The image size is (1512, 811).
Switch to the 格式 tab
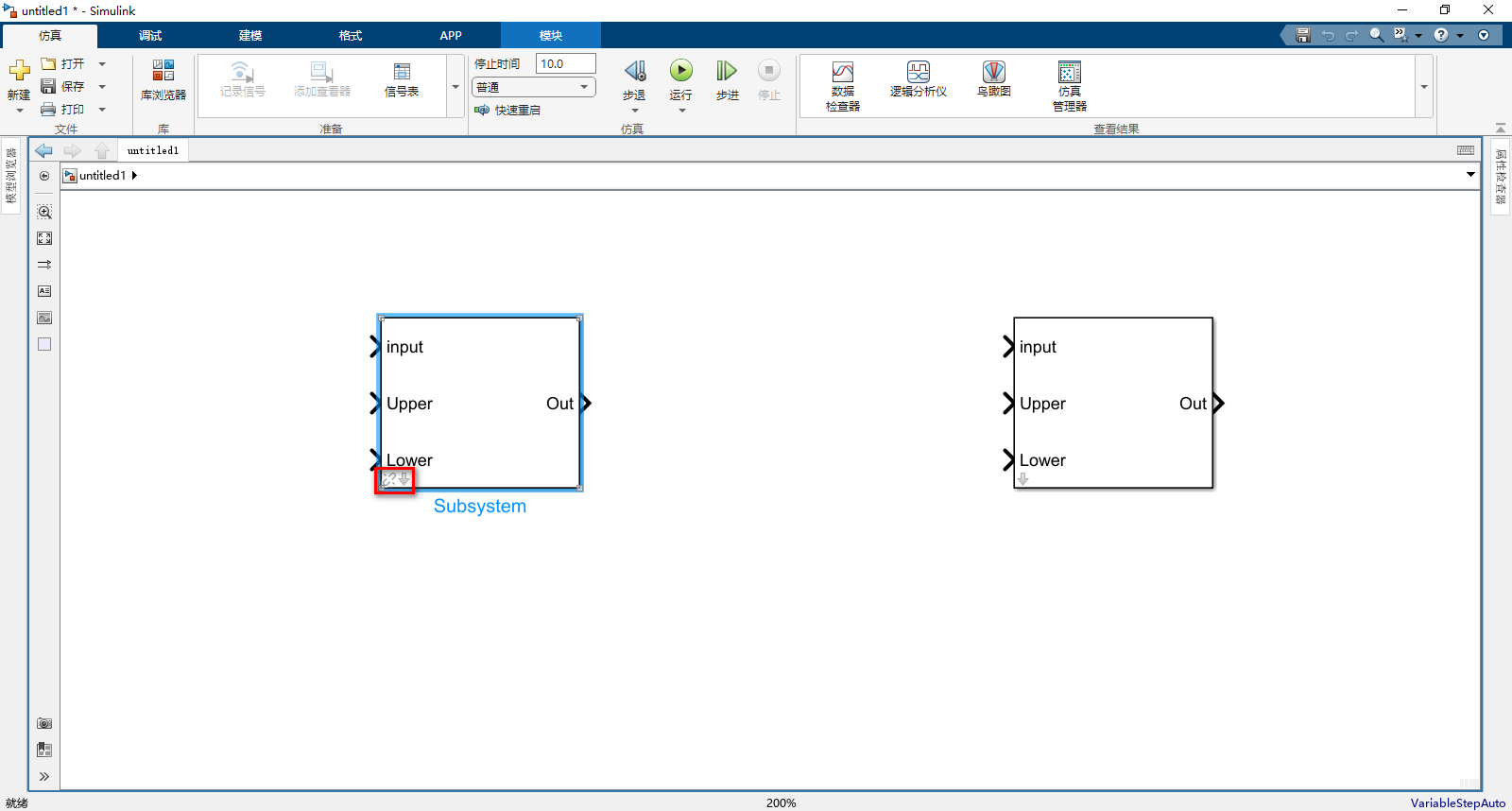[351, 36]
